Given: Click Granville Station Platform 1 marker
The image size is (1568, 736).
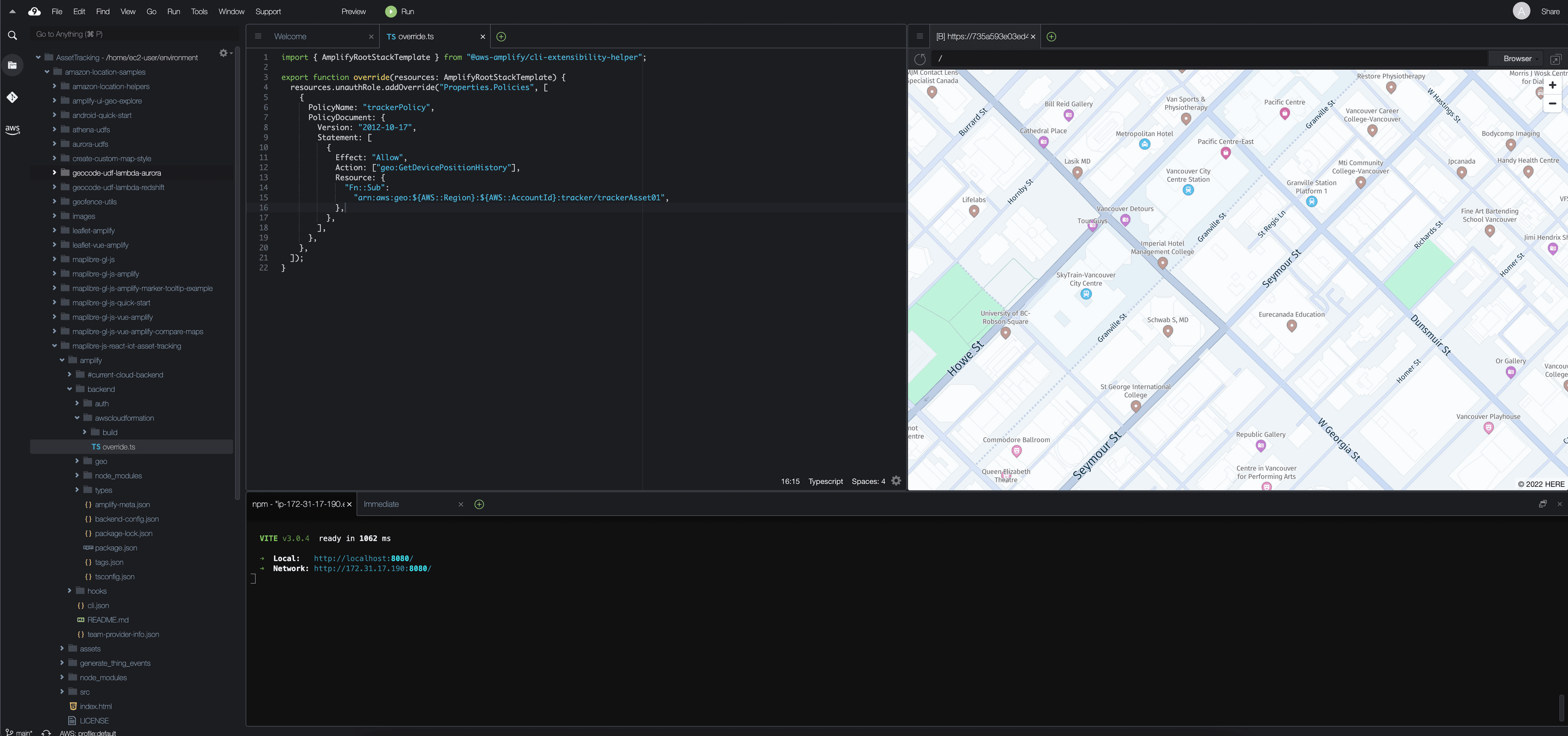Looking at the screenshot, I should [1312, 201].
